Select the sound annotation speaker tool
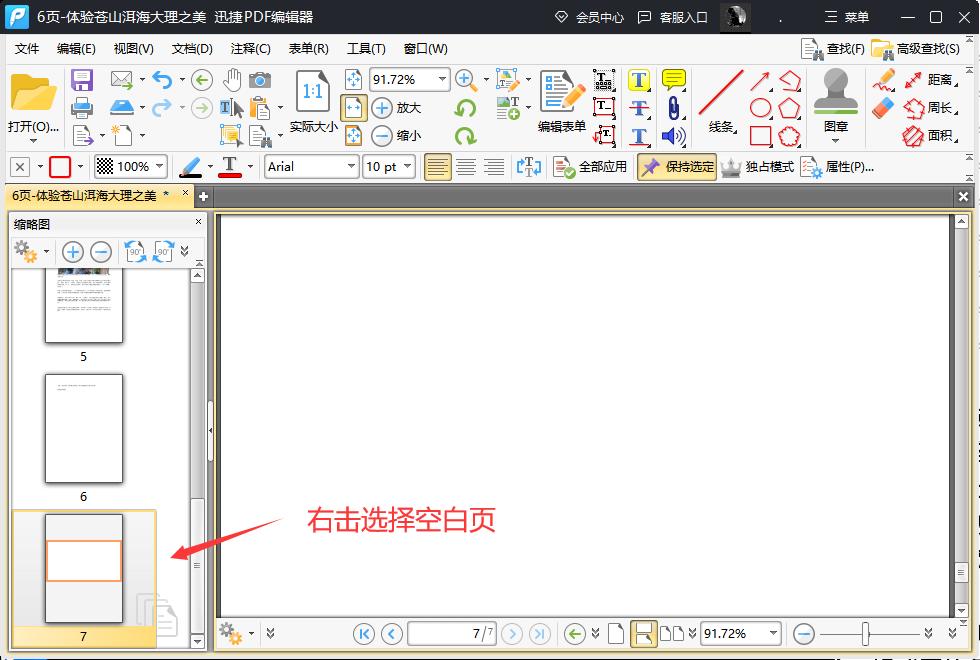980x660 pixels. click(x=672, y=136)
